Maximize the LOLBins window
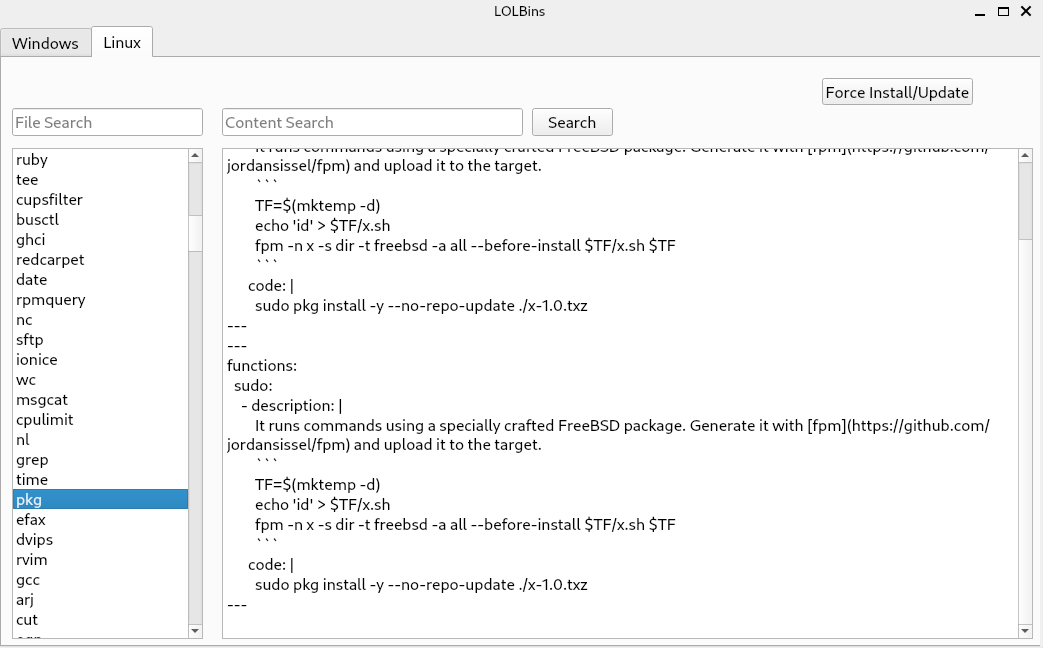 click(x=1003, y=11)
